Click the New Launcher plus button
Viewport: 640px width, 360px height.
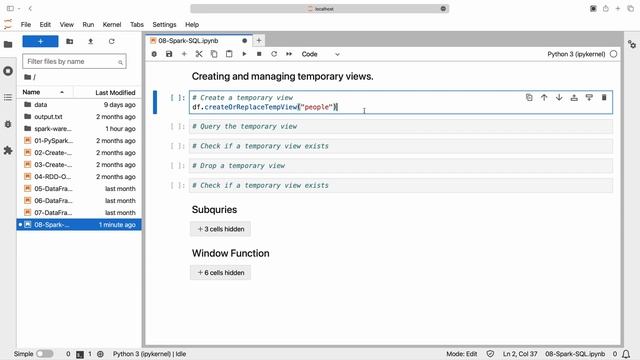(x=40, y=41)
